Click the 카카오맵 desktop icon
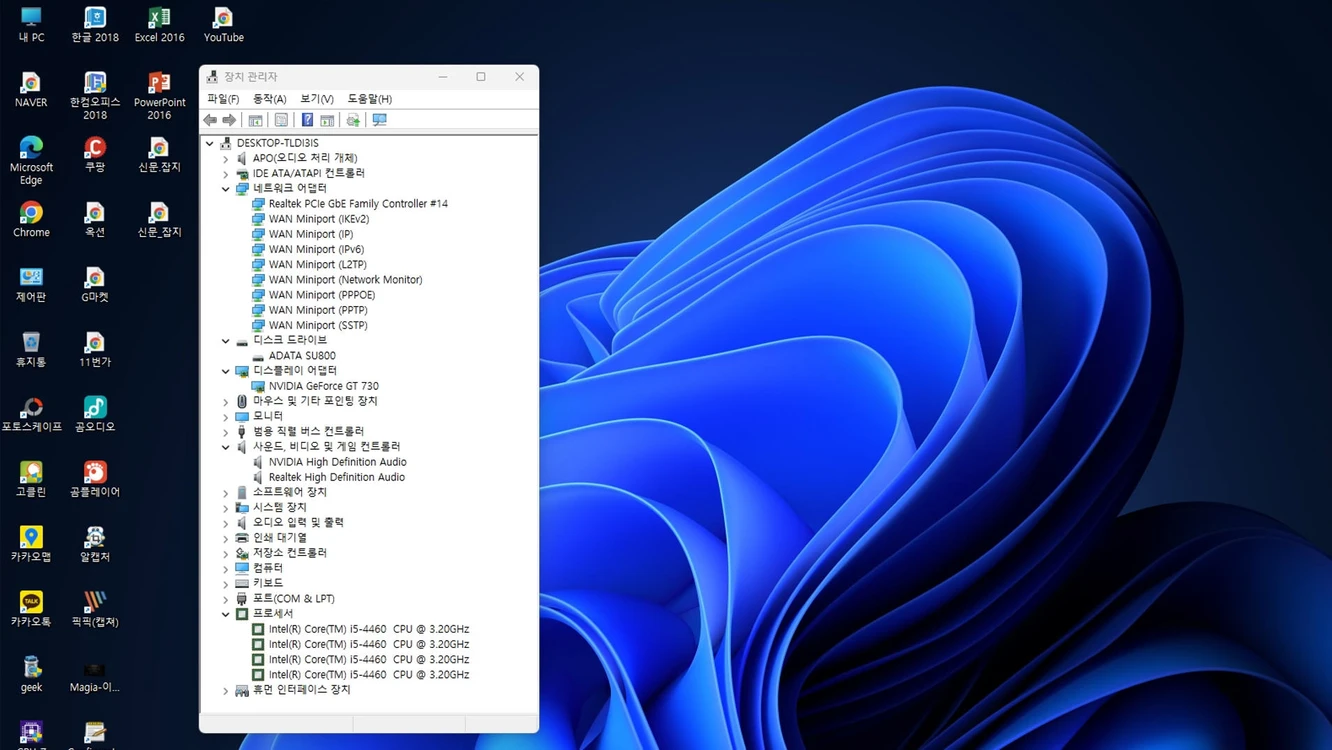Viewport: 1332px width, 750px height. [x=31, y=545]
